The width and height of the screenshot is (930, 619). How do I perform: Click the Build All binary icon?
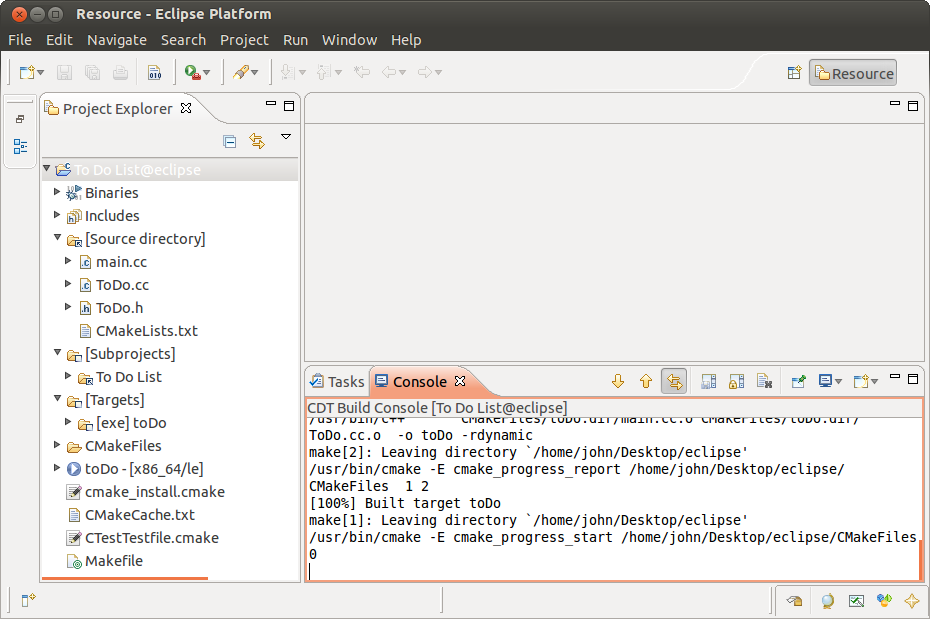pyautogui.click(x=155, y=72)
